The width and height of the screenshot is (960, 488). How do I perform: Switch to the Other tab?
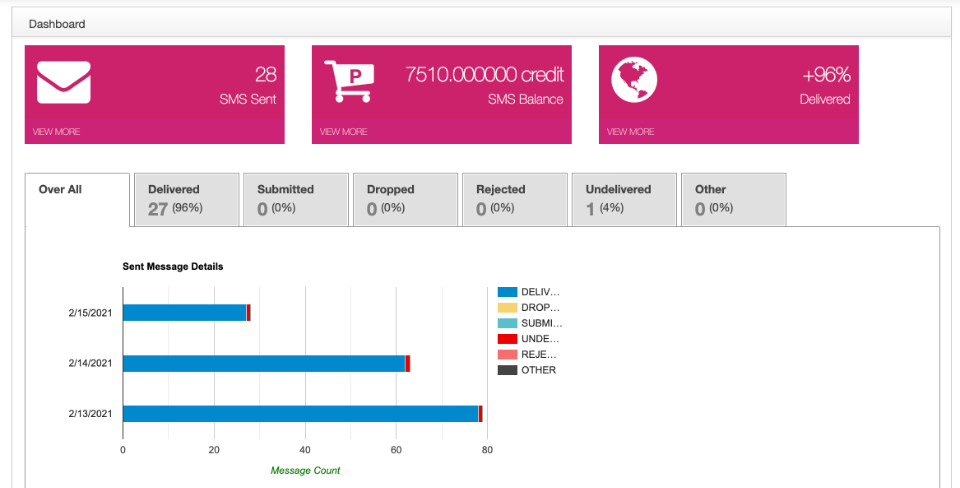[x=733, y=200]
